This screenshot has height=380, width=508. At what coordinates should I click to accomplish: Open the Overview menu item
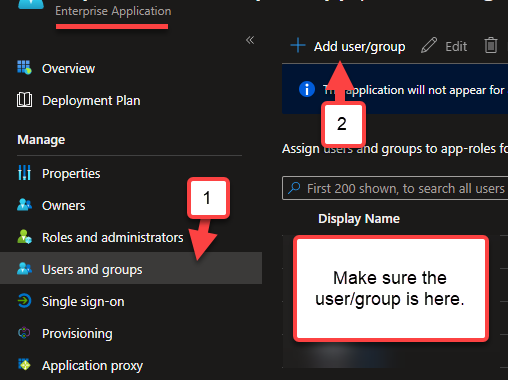coord(68,69)
